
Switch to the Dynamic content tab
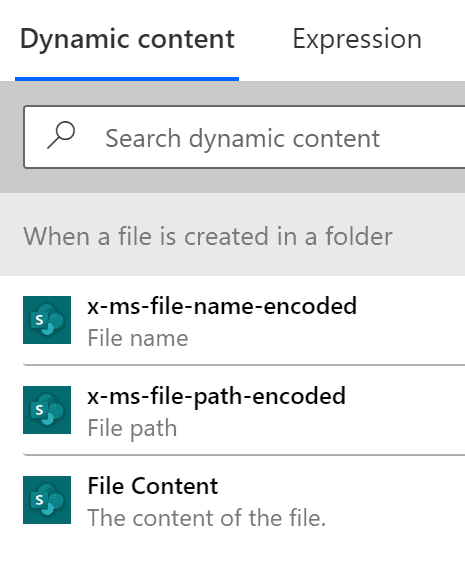click(127, 39)
